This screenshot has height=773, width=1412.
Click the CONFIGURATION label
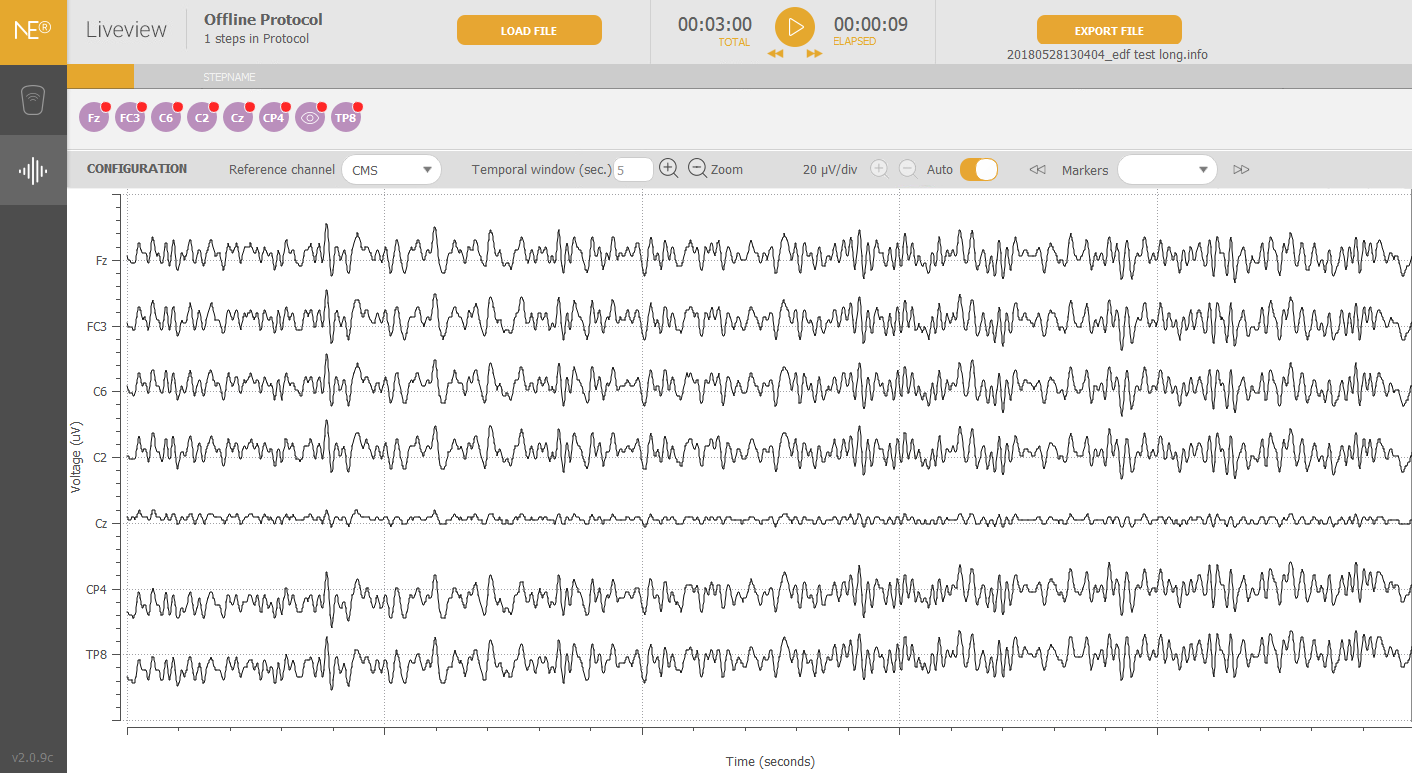(137, 169)
